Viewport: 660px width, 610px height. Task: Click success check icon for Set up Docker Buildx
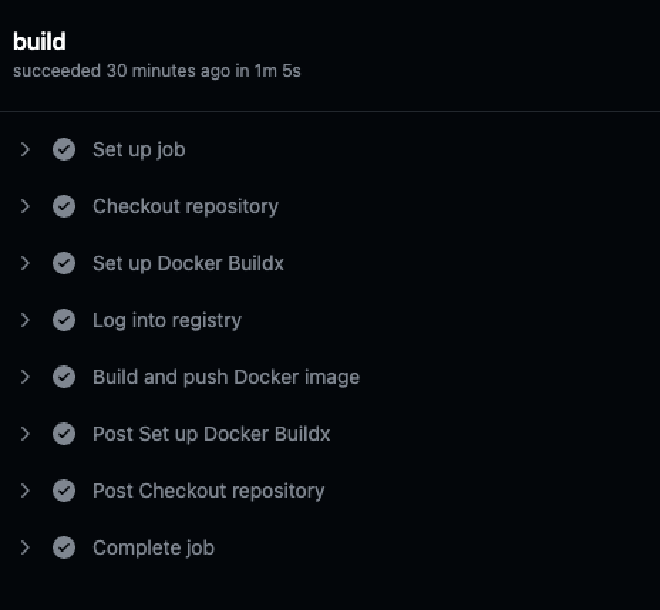coord(64,264)
